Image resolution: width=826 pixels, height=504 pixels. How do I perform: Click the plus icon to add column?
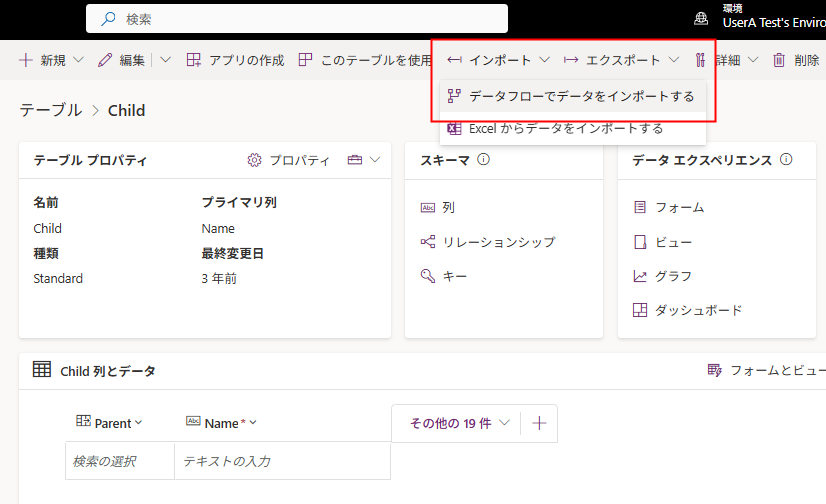click(x=540, y=423)
